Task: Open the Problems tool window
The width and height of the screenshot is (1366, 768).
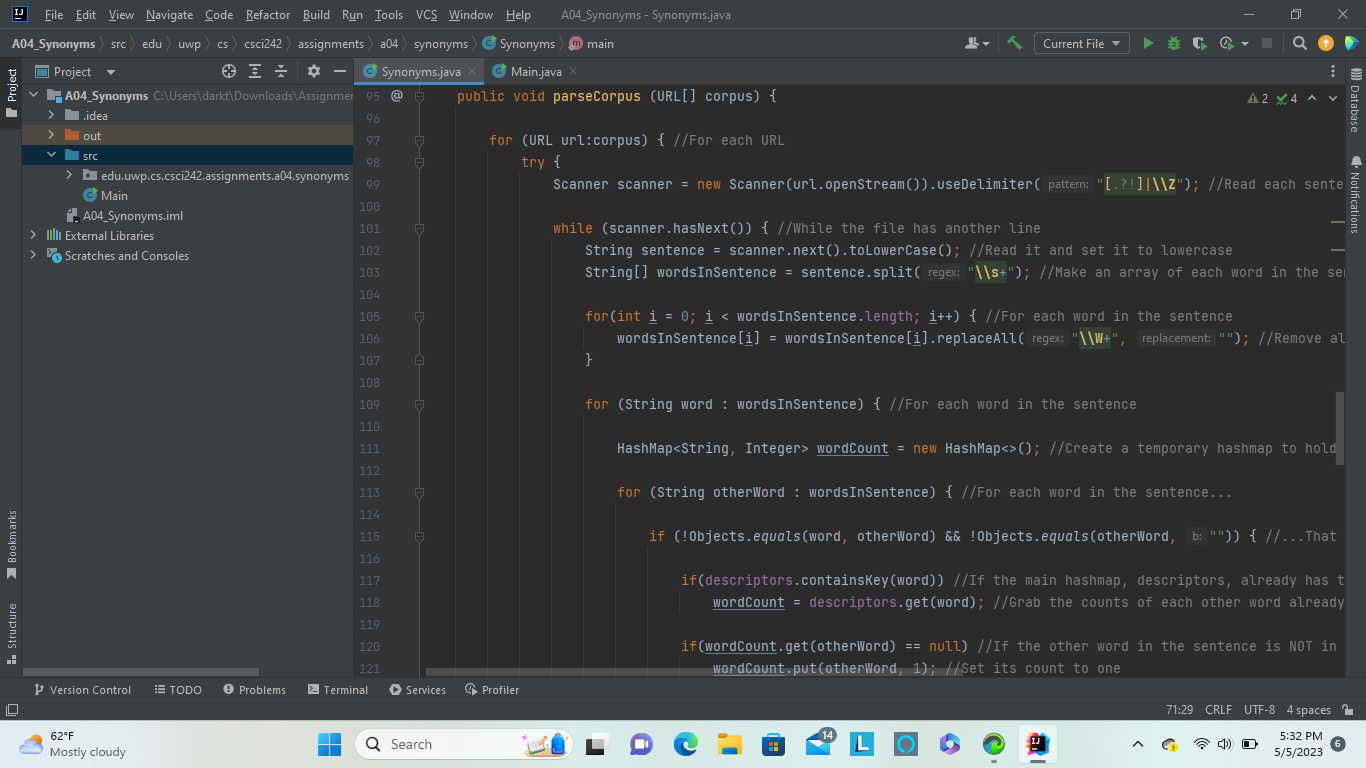Action: tap(255, 689)
